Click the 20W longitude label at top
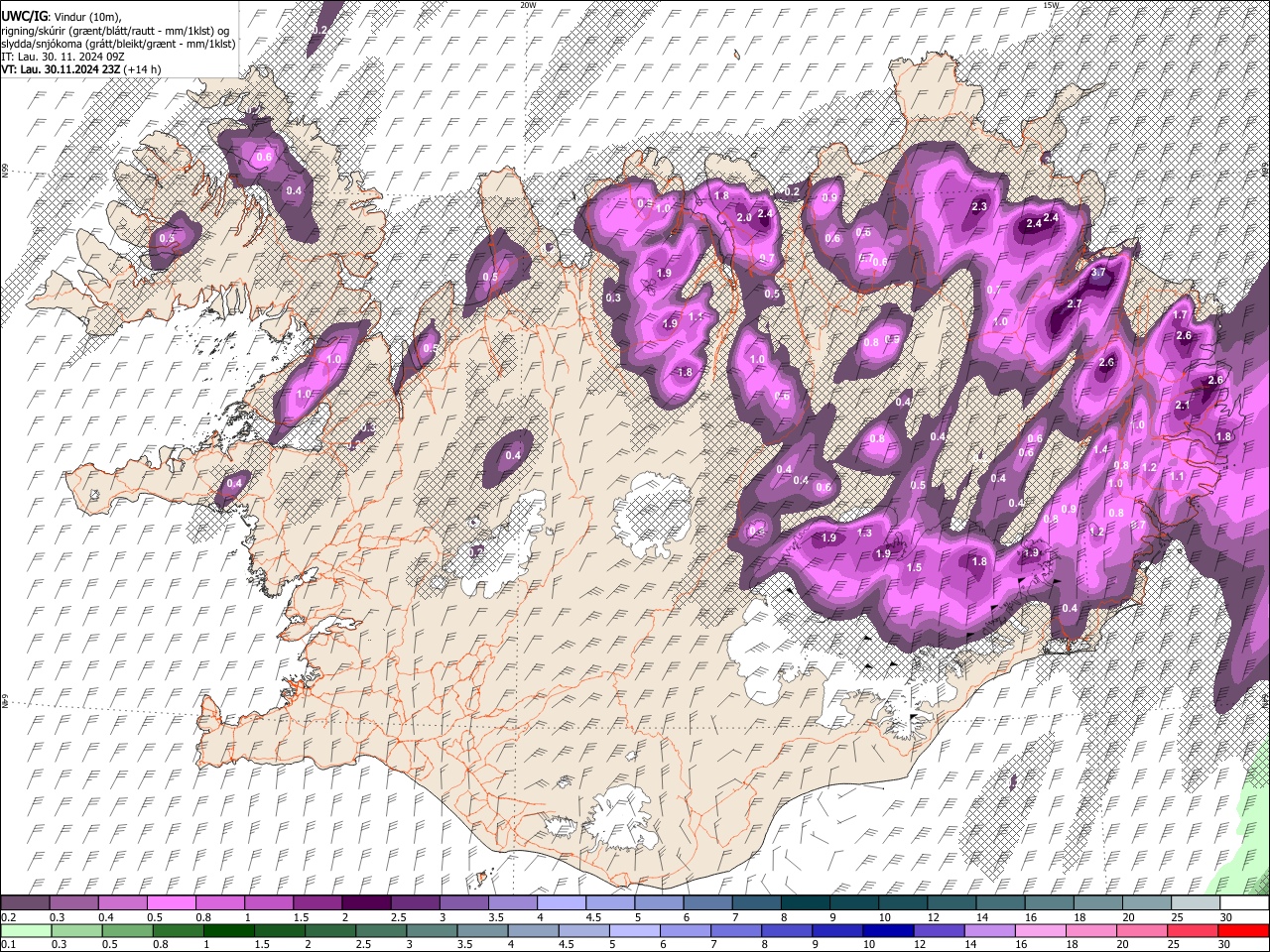Image resolution: width=1270 pixels, height=952 pixels. coord(528,5)
